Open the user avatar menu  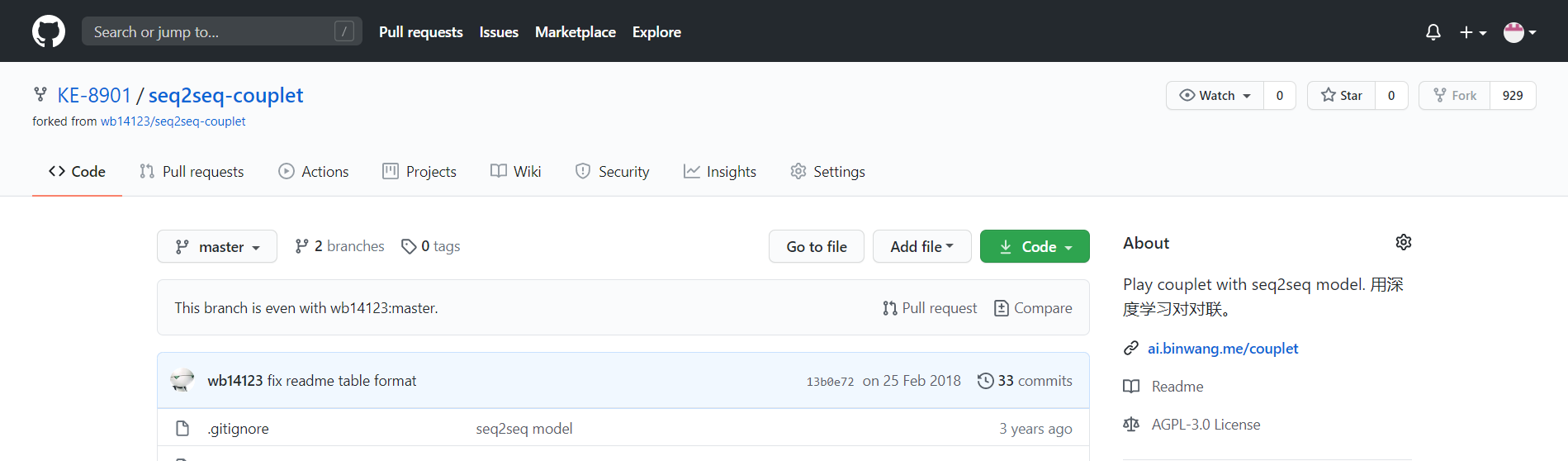[x=1519, y=32]
